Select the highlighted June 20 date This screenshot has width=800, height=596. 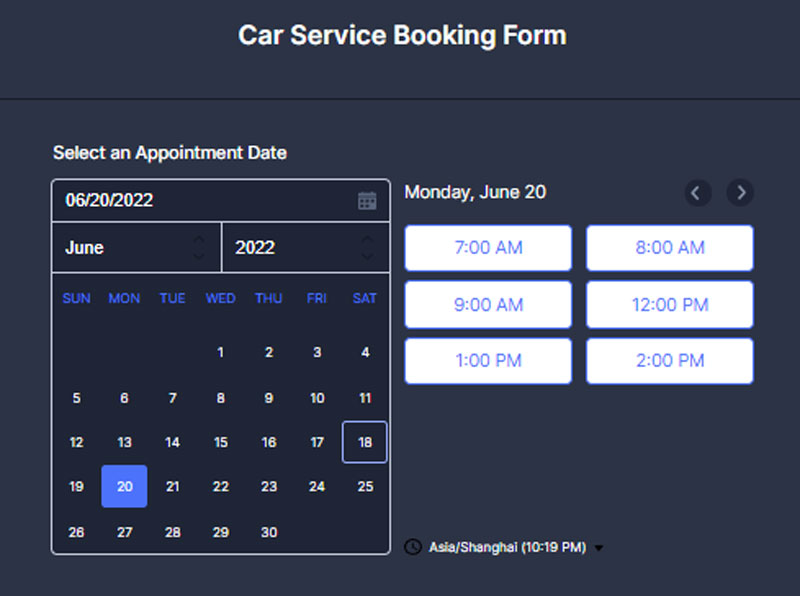click(124, 486)
